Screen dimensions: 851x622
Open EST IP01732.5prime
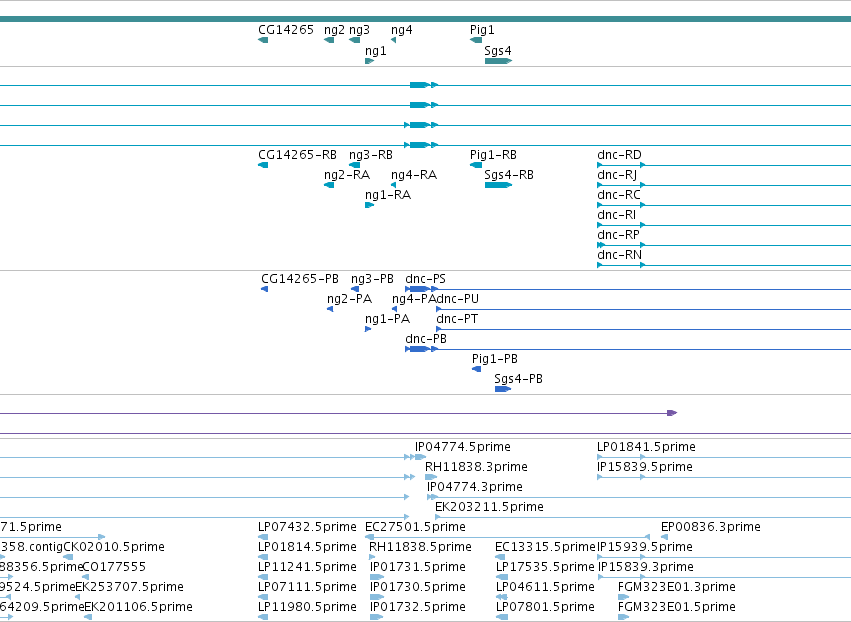418,607
